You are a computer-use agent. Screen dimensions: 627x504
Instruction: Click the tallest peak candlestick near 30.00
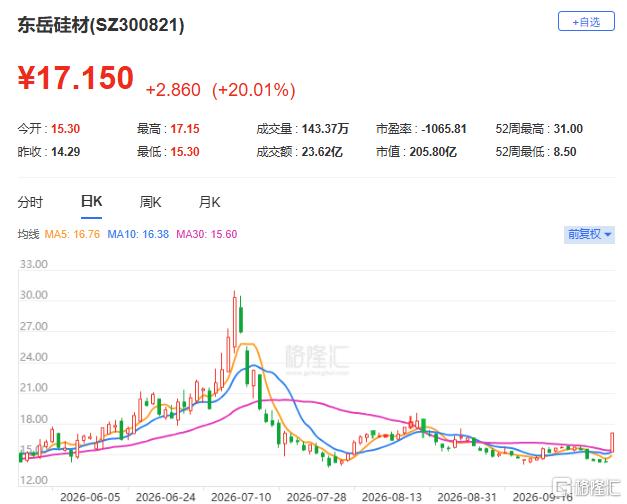click(x=235, y=322)
